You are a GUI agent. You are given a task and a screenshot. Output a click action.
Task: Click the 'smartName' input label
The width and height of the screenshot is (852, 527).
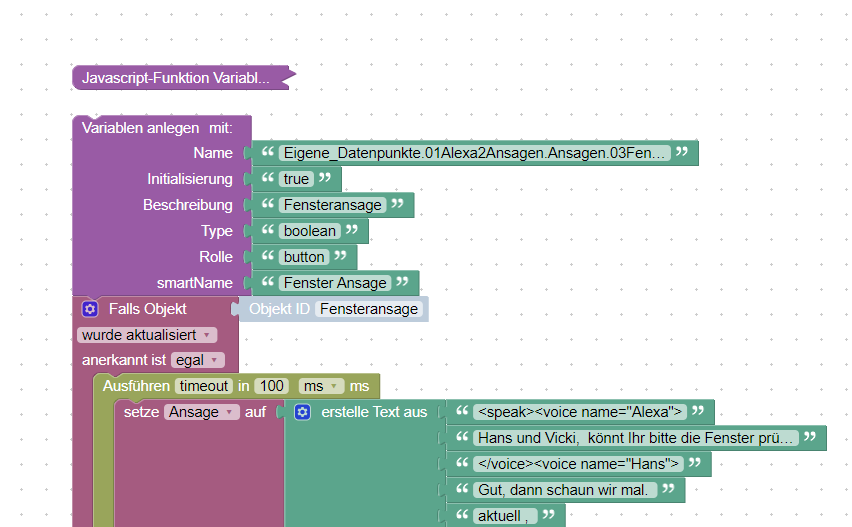tap(195, 283)
